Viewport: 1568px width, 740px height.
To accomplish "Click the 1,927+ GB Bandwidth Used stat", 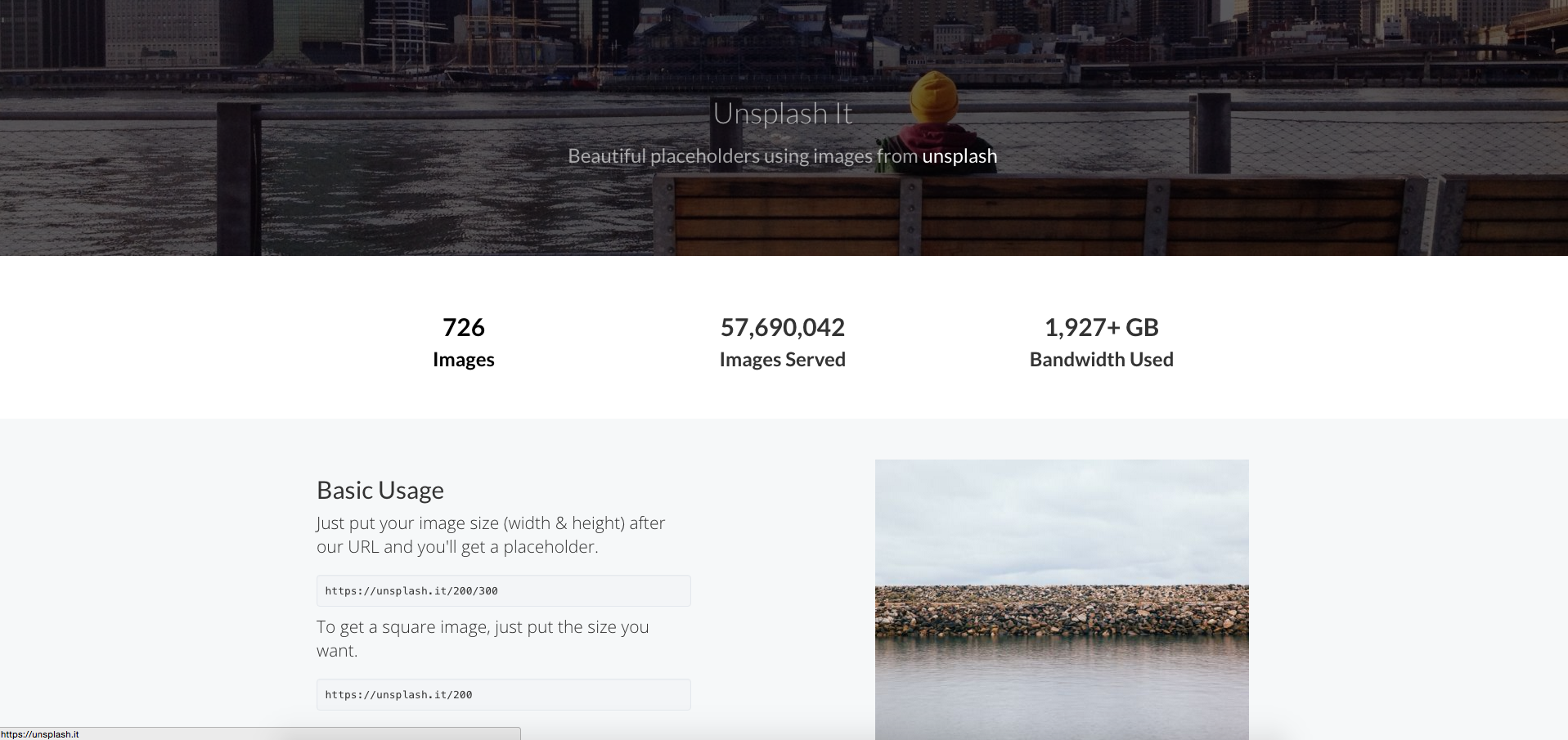I will (1101, 327).
